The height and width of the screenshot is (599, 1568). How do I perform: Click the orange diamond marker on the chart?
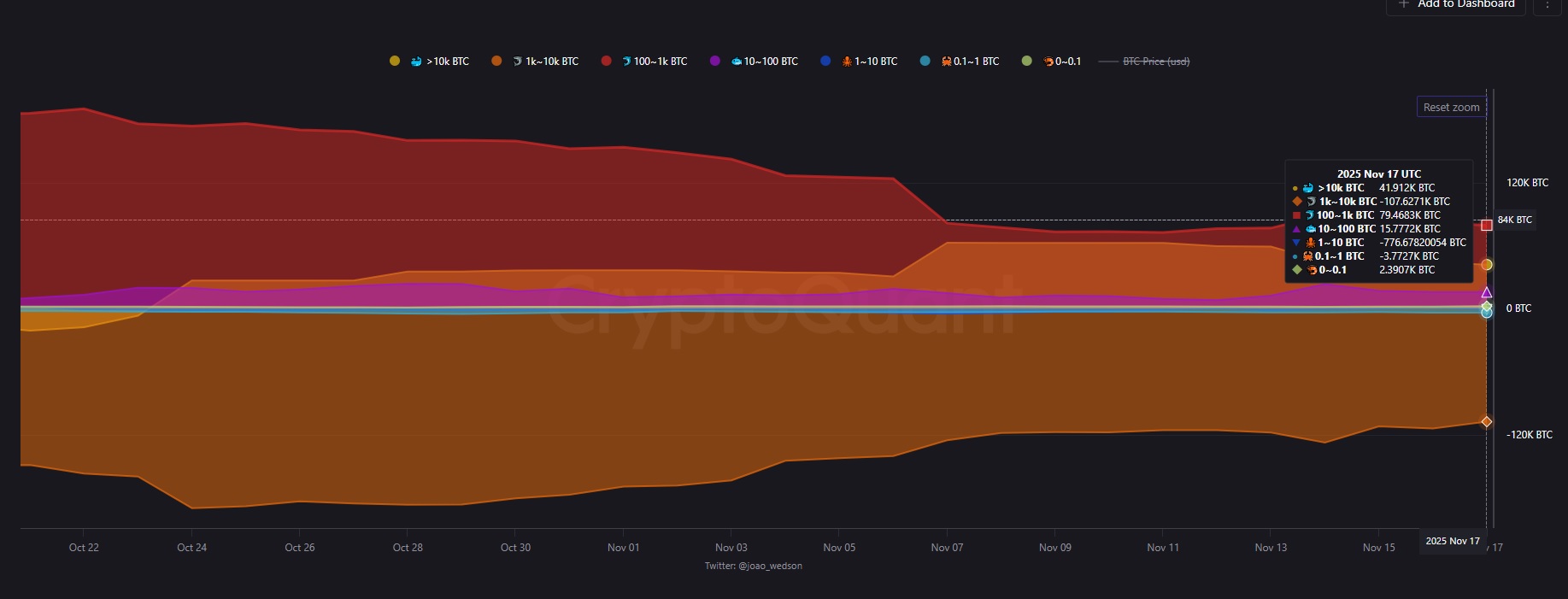(1486, 422)
